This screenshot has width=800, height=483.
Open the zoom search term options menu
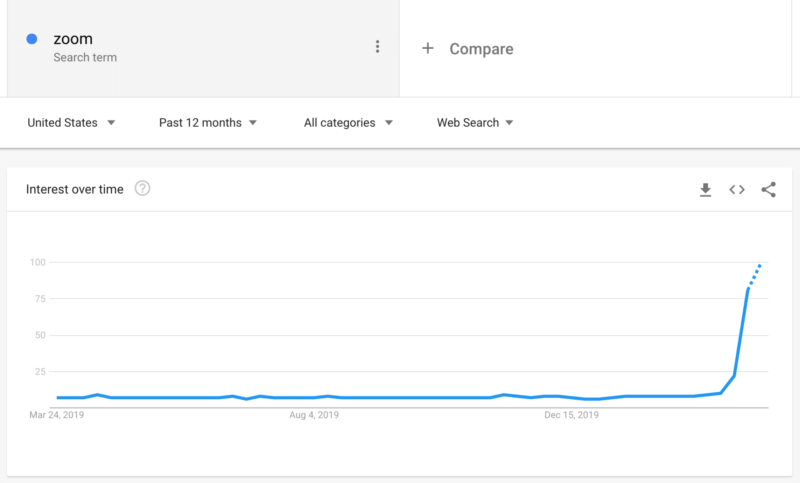[x=377, y=47]
